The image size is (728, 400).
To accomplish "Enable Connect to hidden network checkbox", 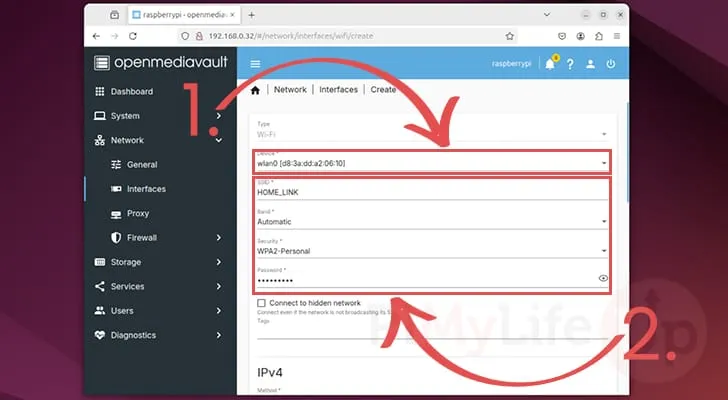I will click(x=261, y=303).
